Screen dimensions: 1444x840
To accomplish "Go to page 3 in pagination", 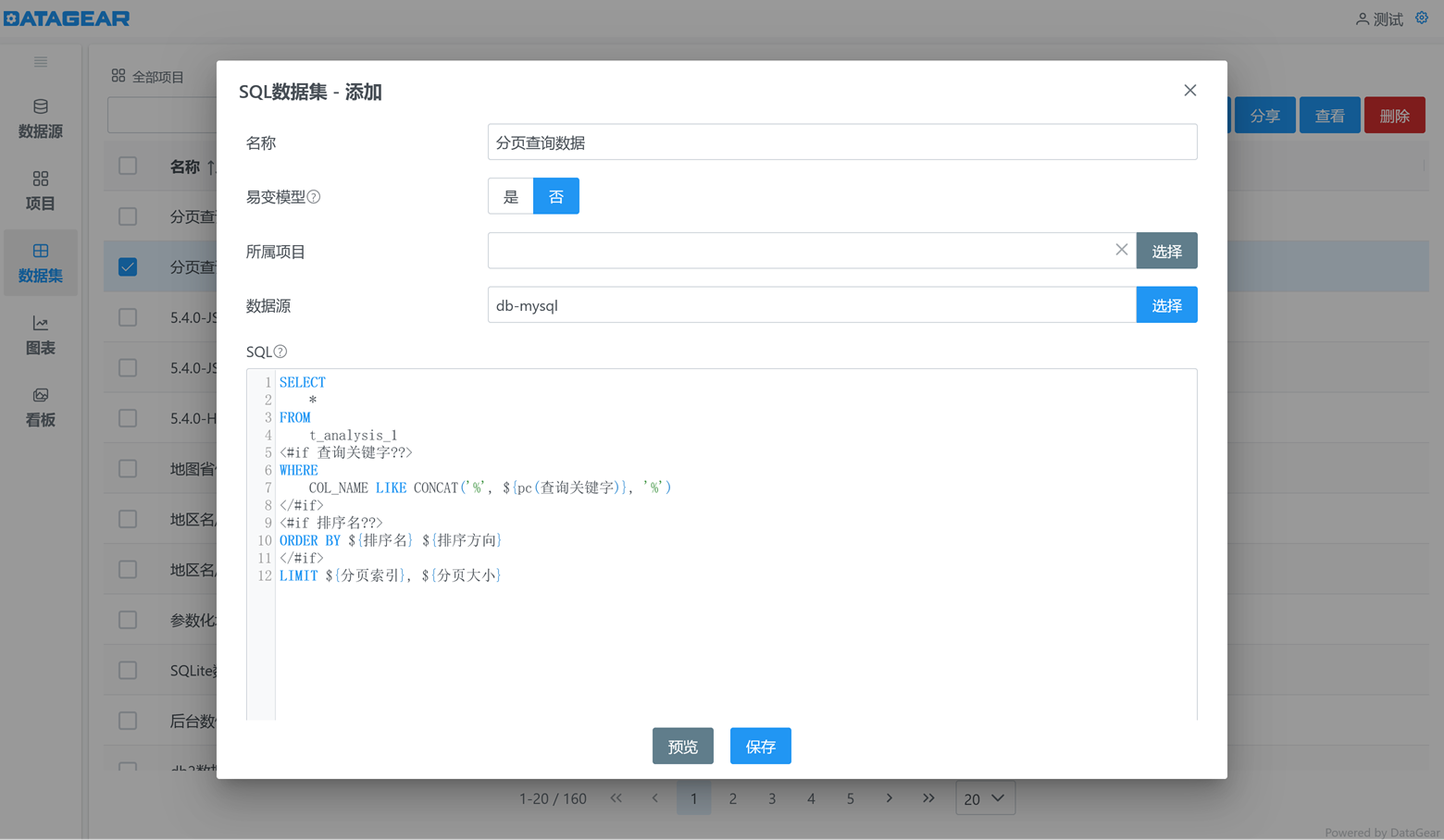I will coord(772,798).
